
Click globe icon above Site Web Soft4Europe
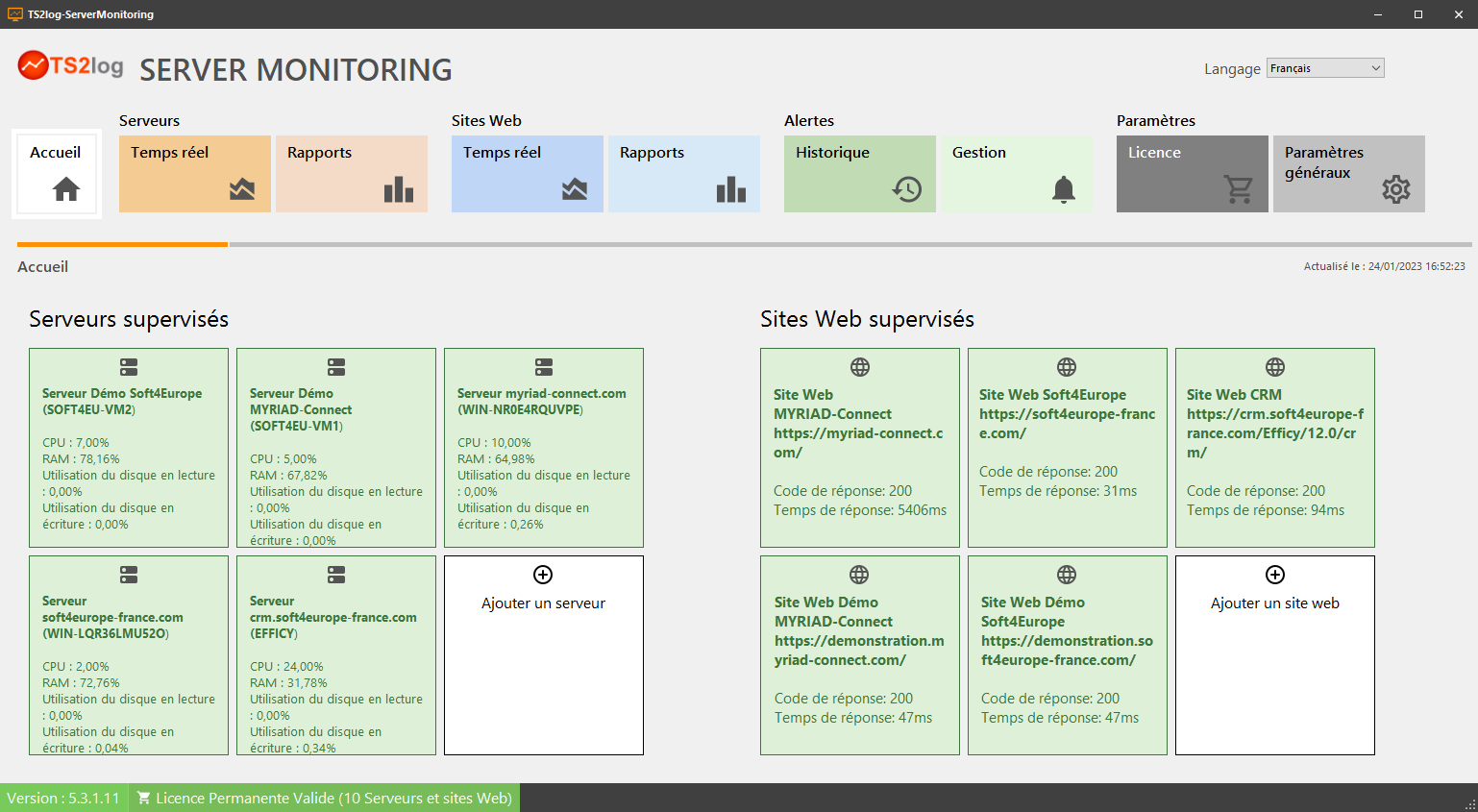click(1067, 367)
